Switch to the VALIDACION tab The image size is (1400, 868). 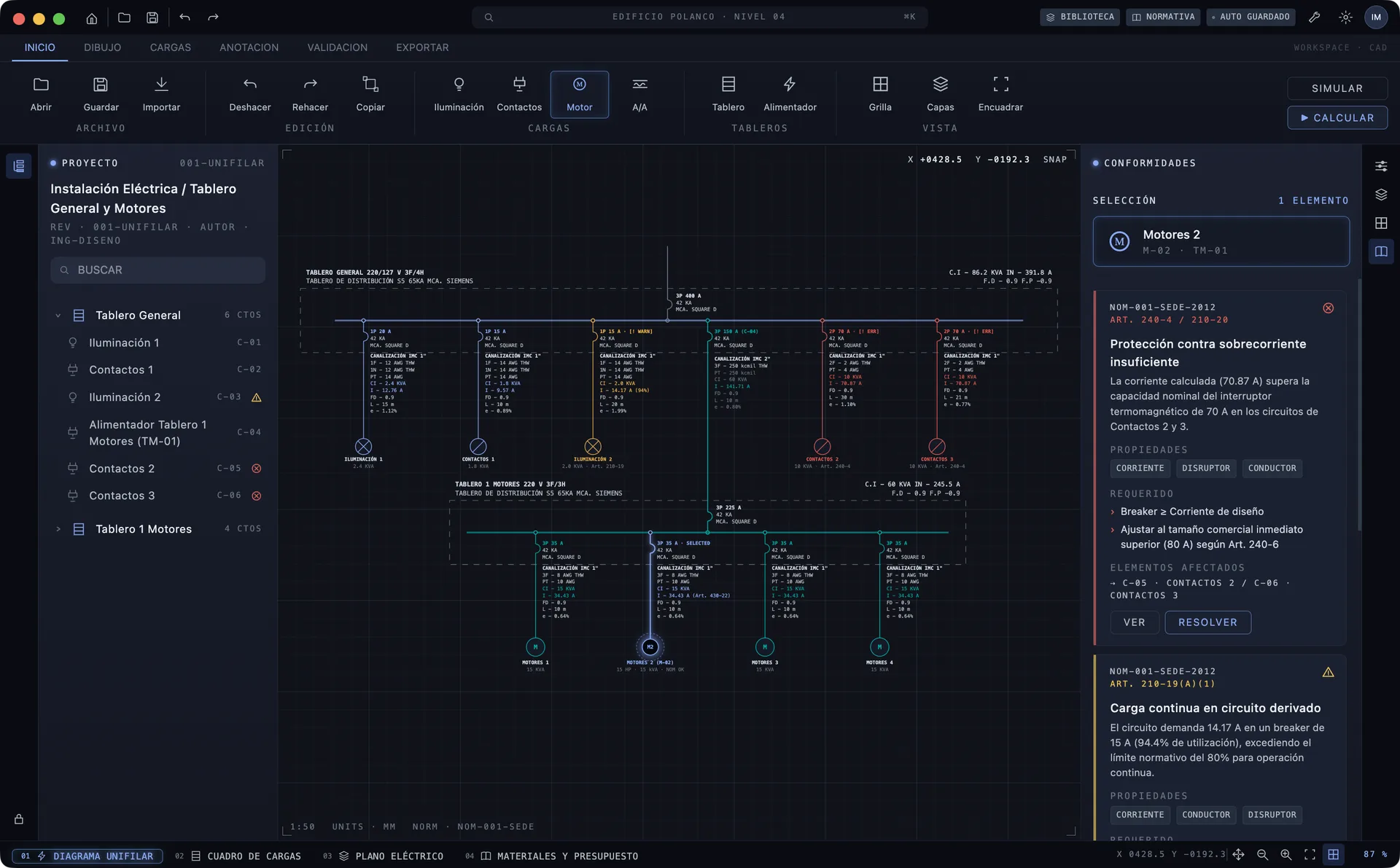click(338, 47)
